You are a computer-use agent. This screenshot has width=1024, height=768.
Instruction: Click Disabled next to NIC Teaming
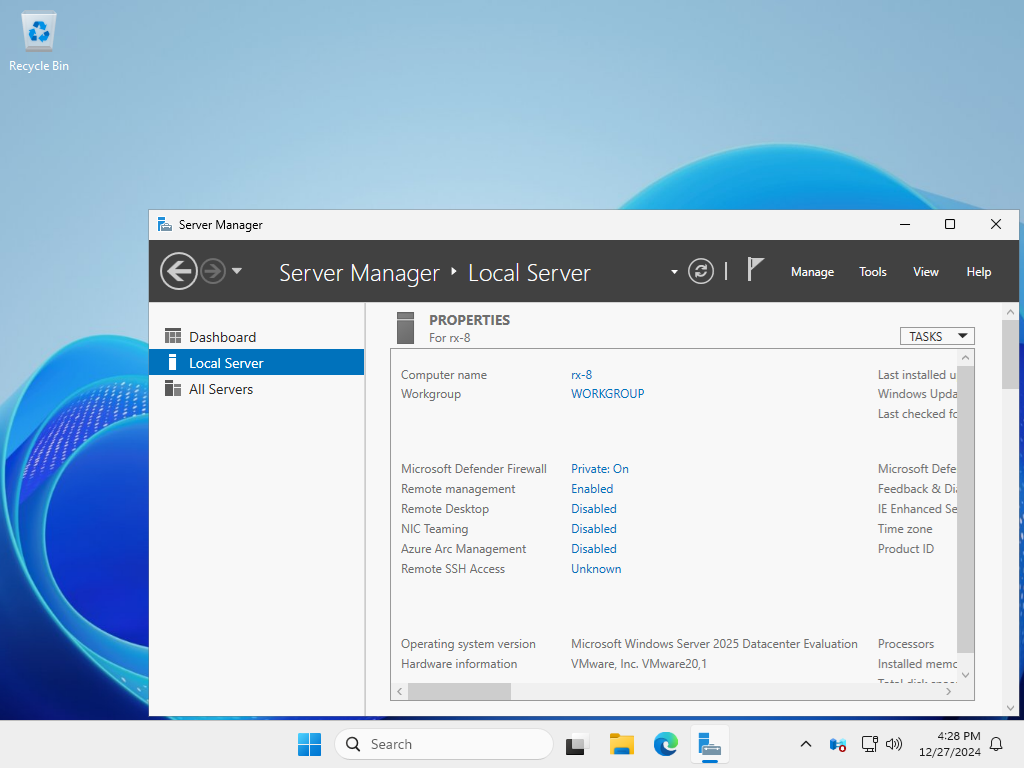[x=594, y=529]
